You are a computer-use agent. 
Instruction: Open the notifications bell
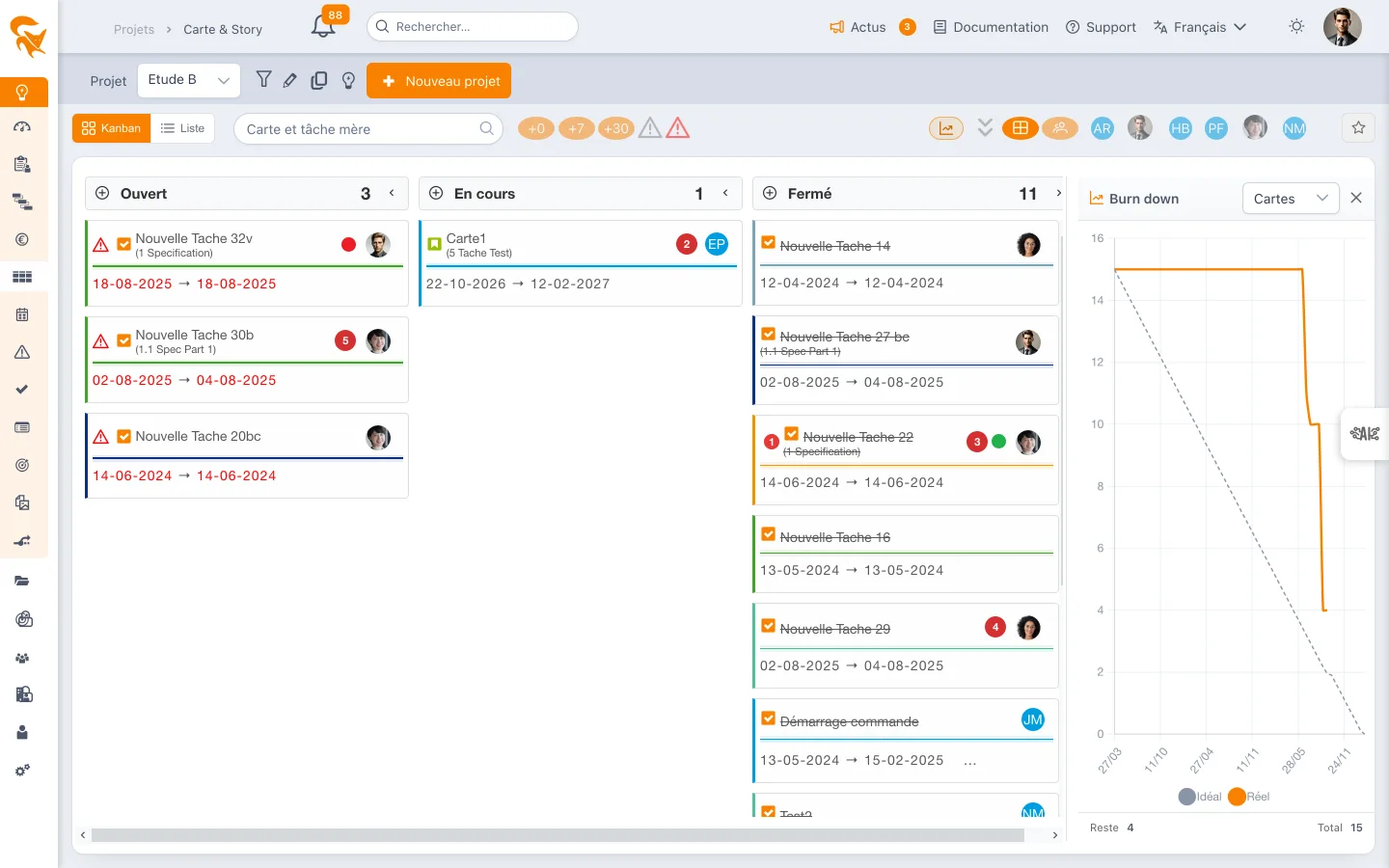pos(323,27)
